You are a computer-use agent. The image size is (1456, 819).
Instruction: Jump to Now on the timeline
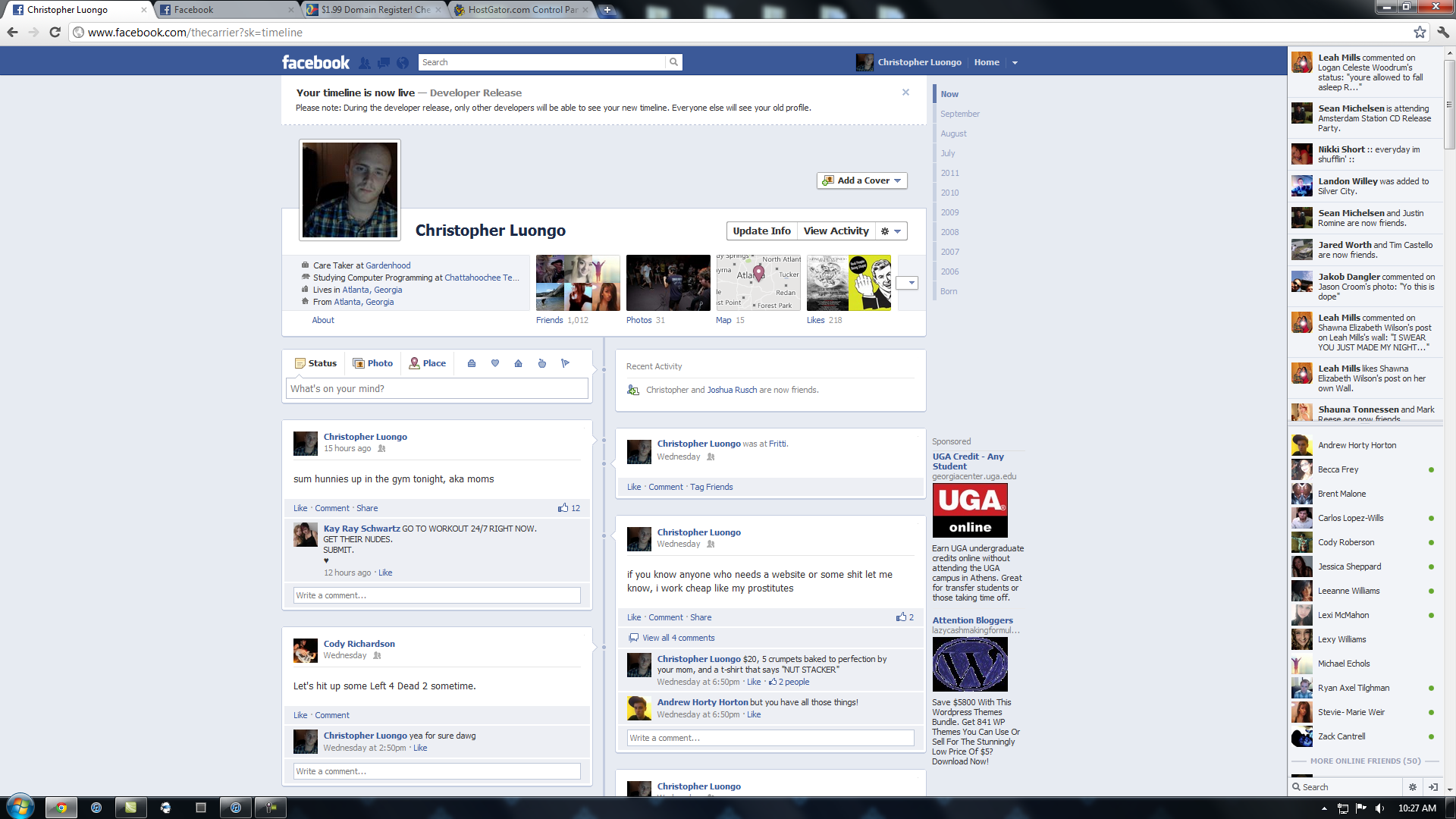coord(949,94)
